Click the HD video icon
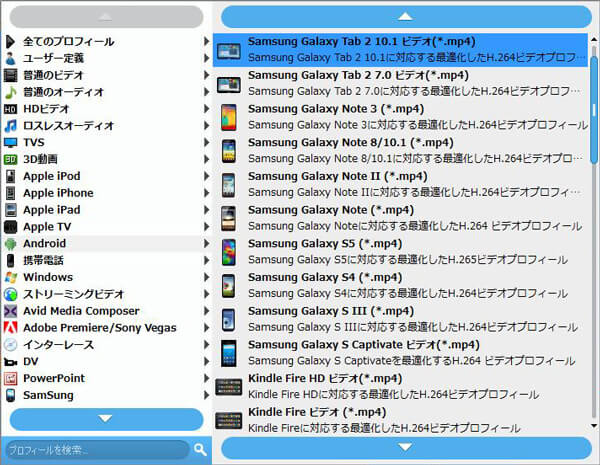Viewport: 600px width, 465px height. coord(10,109)
